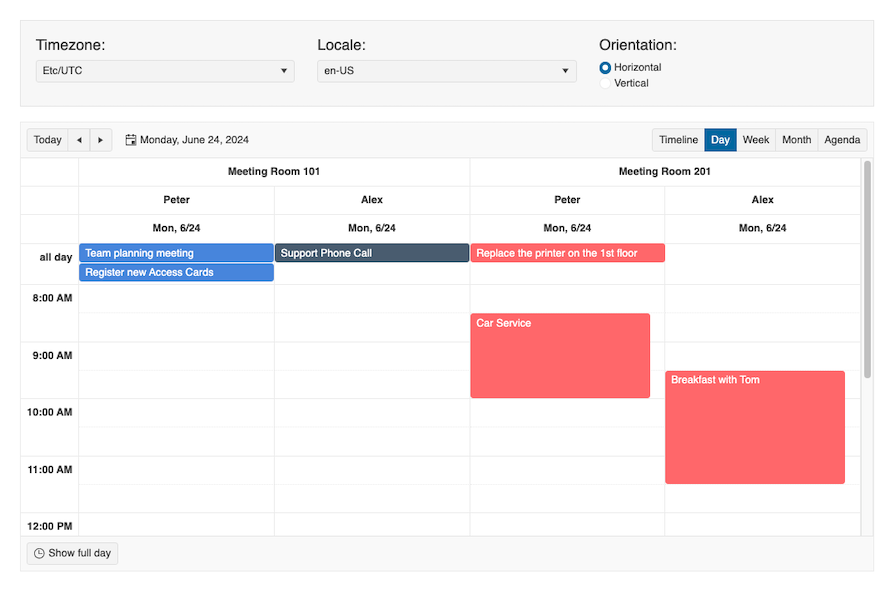
Task: Click the Support Phone Call appointment
Action: coord(371,253)
